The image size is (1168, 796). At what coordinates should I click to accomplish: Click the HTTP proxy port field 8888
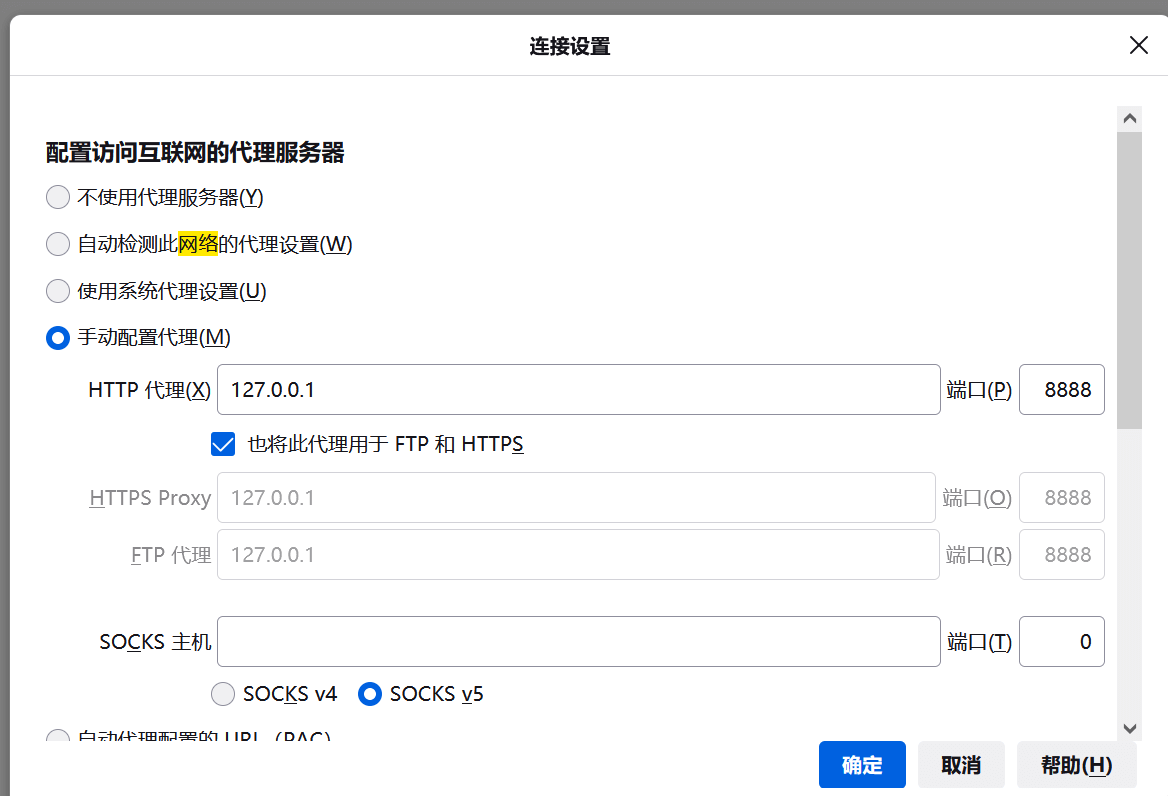pyautogui.click(x=1061, y=389)
